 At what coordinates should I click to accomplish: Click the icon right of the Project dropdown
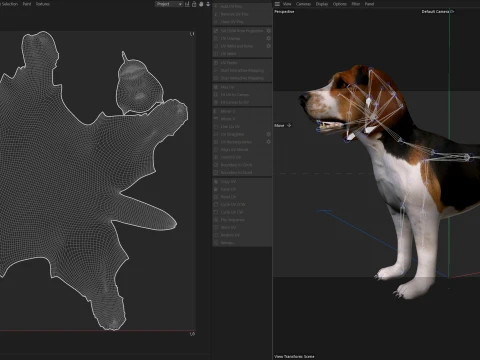click(x=187, y=4)
